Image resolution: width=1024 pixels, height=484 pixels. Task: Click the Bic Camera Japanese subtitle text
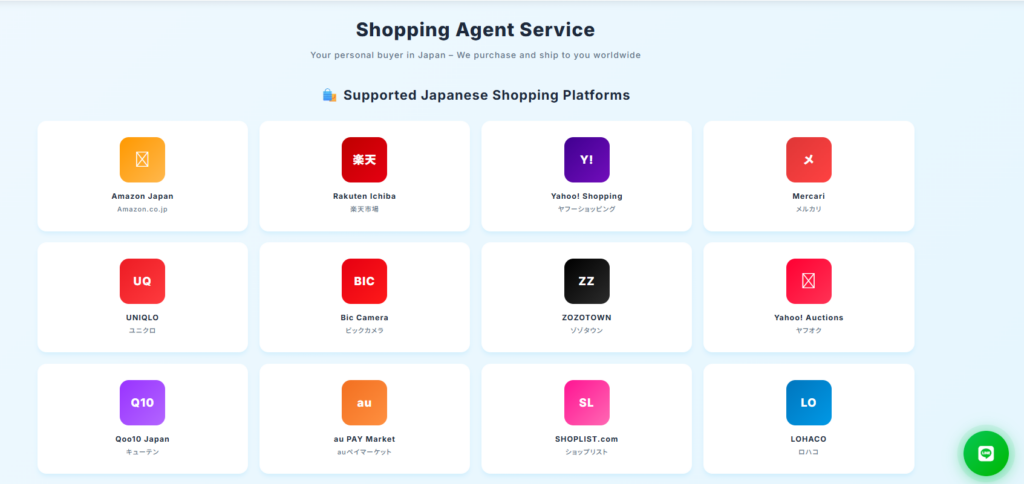[364, 330]
